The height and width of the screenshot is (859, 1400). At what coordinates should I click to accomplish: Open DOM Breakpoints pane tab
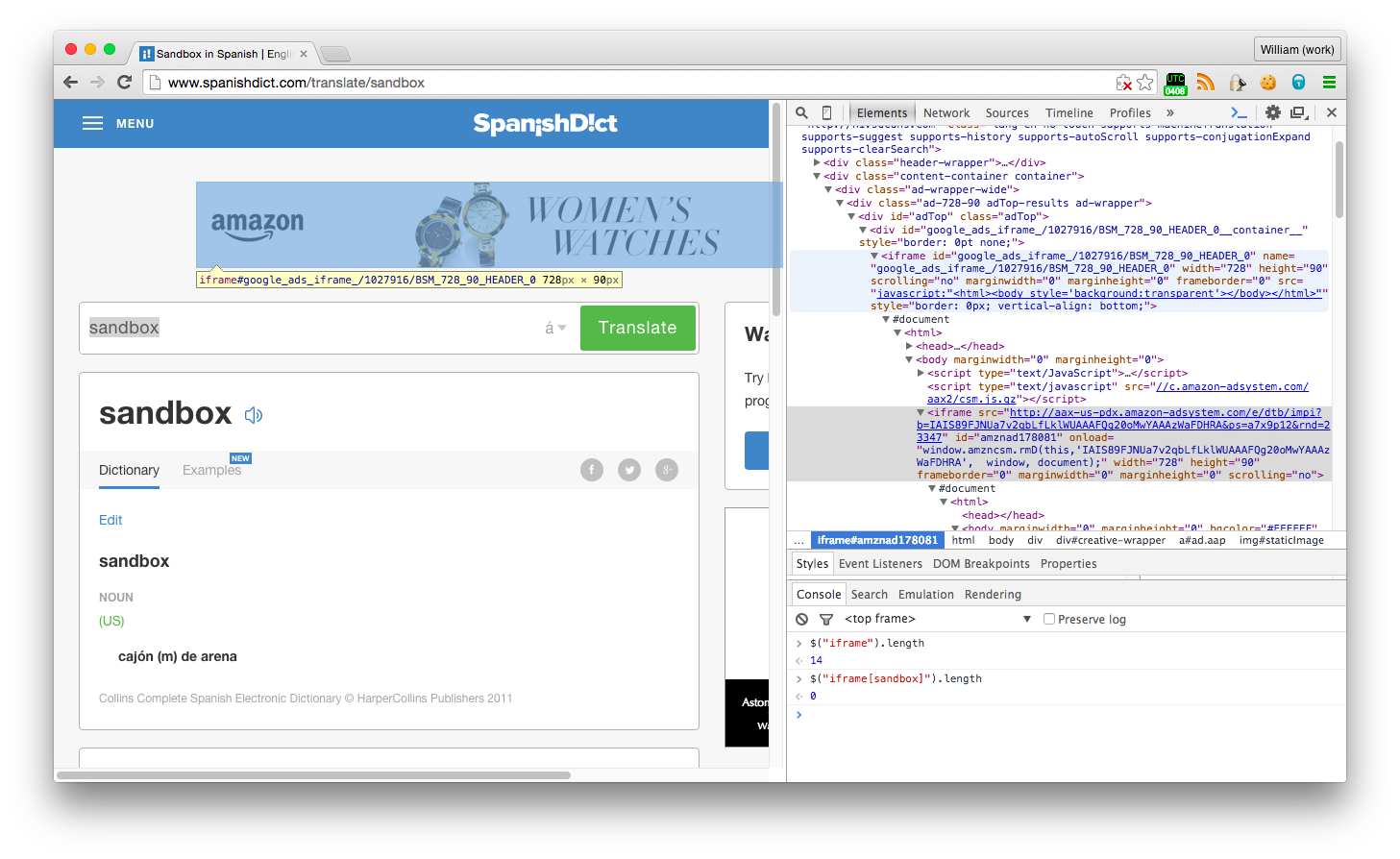pyautogui.click(x=981, y=564)
